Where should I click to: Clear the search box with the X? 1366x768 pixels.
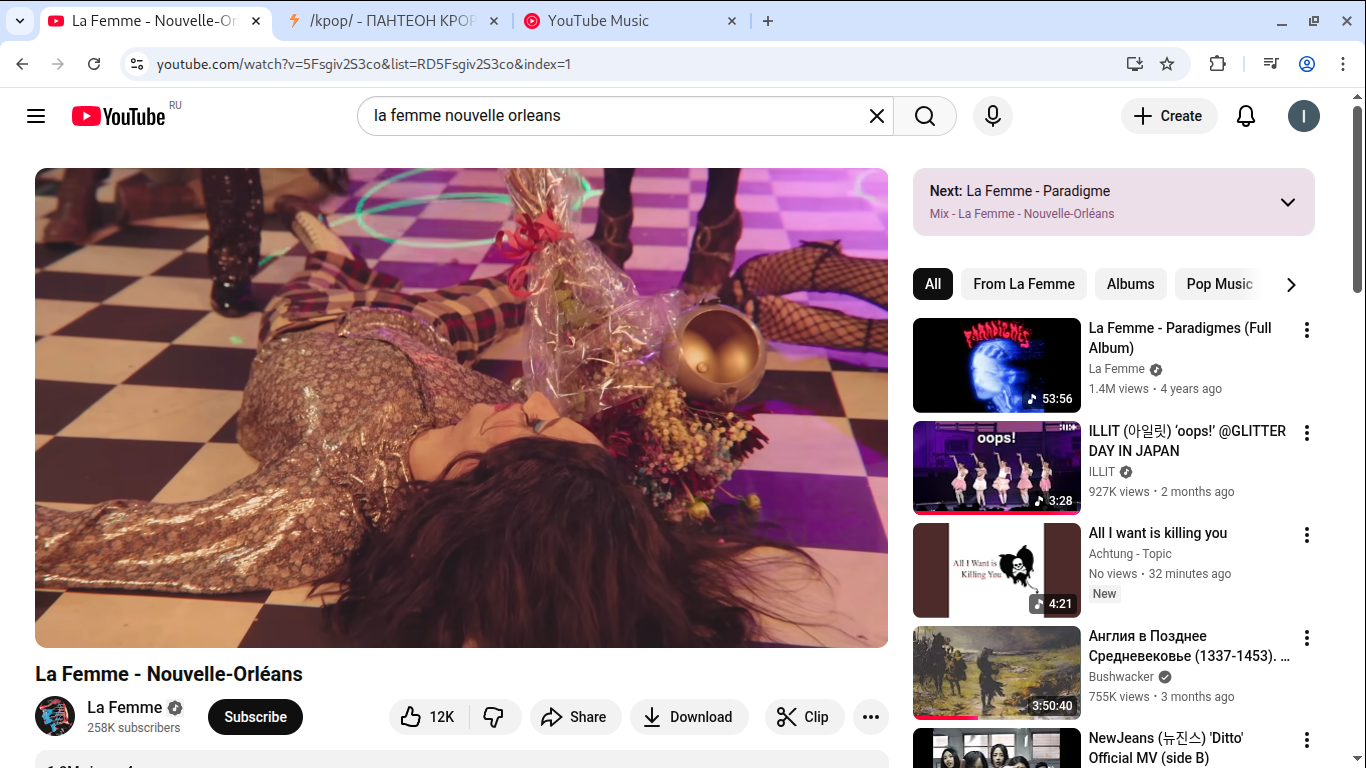click(x=877, y=116)
